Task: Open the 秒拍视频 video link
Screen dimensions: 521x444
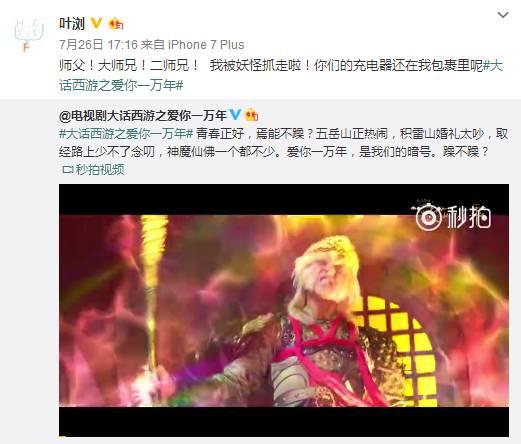Action: point(100,170)
